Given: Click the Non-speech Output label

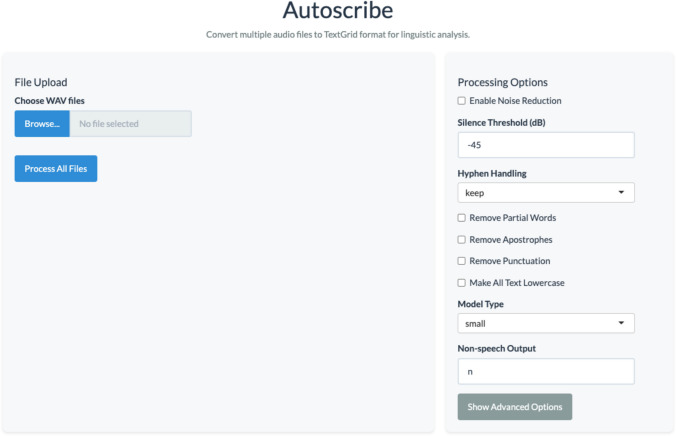Looking at the screenshot, I should [497, 348].
